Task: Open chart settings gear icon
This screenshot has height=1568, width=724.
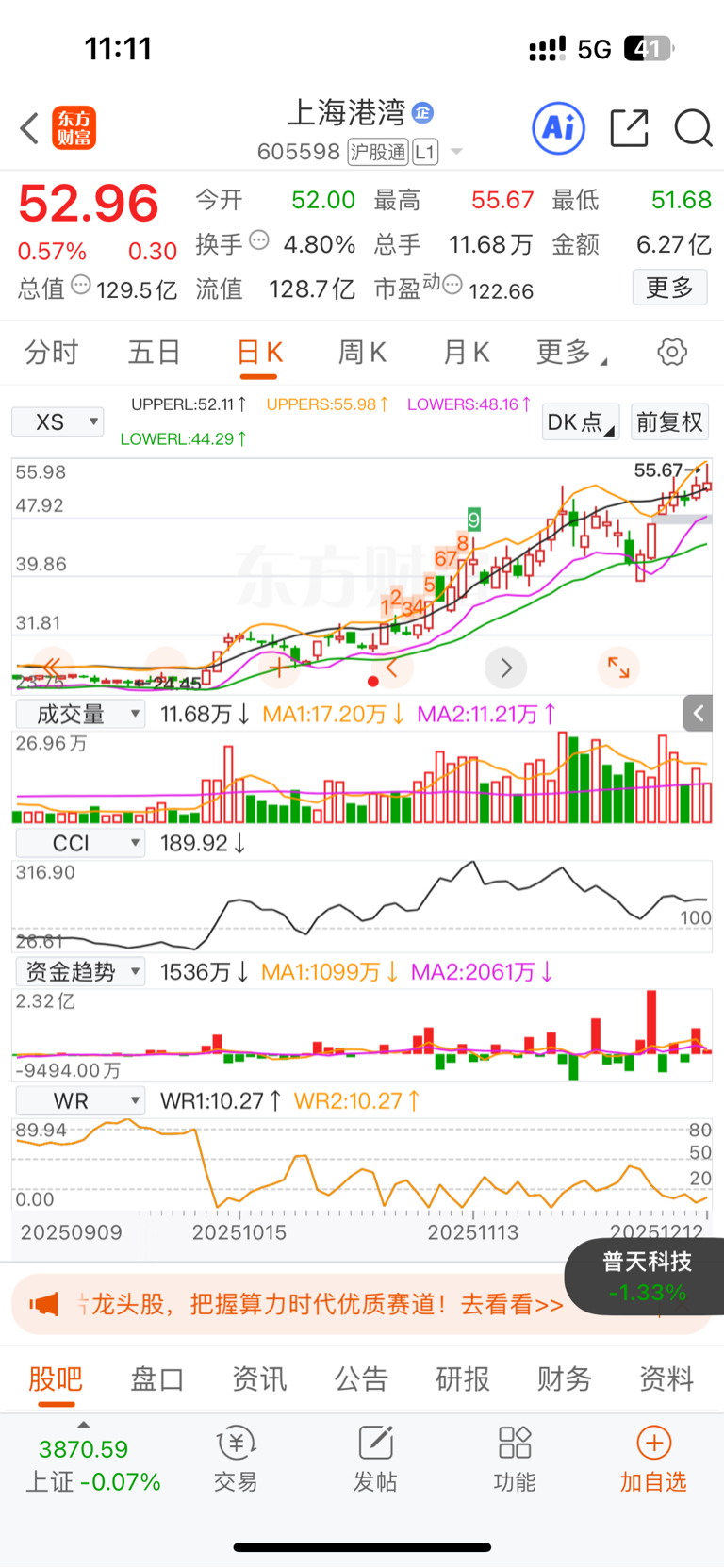Action: (x=672, y=353)
